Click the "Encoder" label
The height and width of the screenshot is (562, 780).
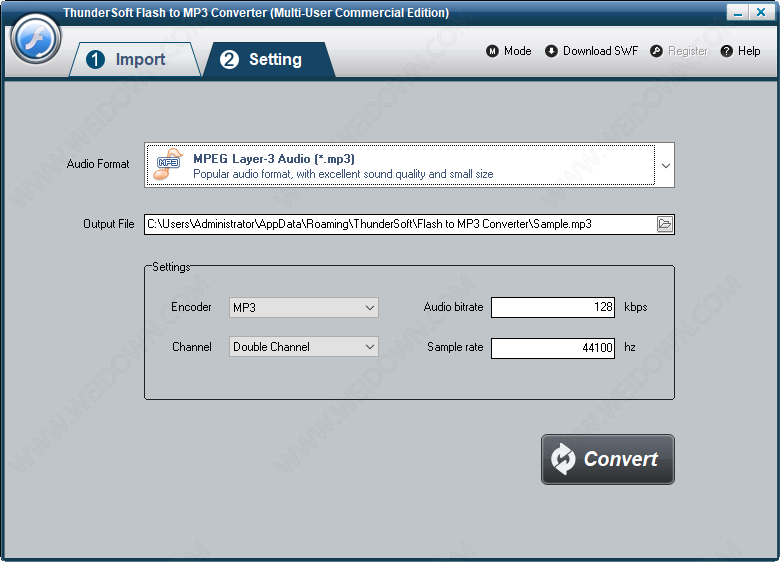pyautogui.click(x=191, y=307)
